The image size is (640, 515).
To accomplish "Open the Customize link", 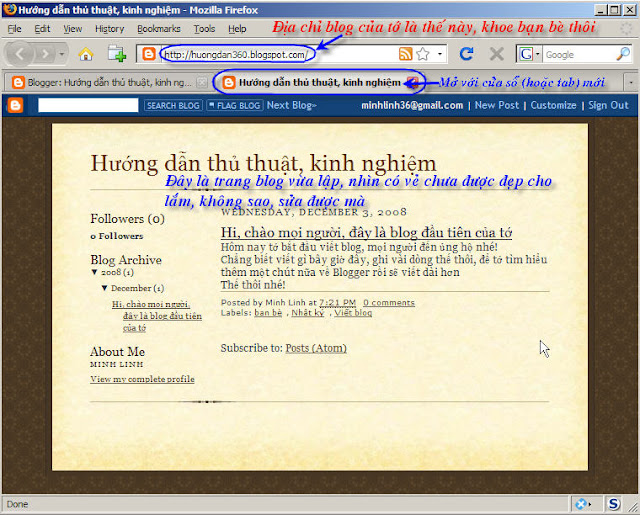I will coord(553,105).
